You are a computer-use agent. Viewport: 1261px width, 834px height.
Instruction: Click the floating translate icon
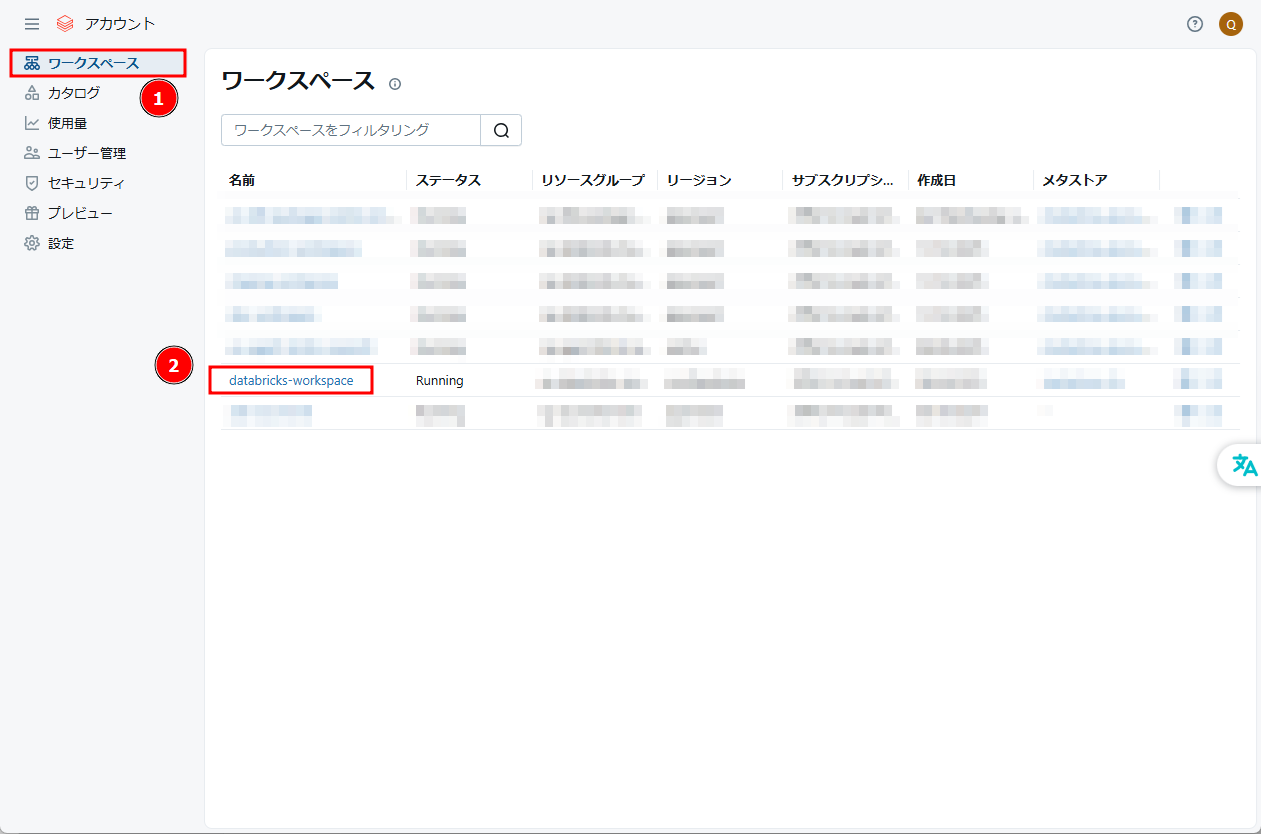1244,465
